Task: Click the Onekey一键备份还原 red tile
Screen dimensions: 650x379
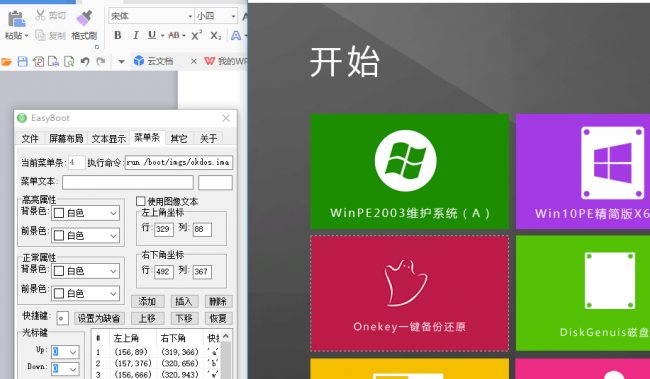Action: pyautogui.click(x=410, y=293)
